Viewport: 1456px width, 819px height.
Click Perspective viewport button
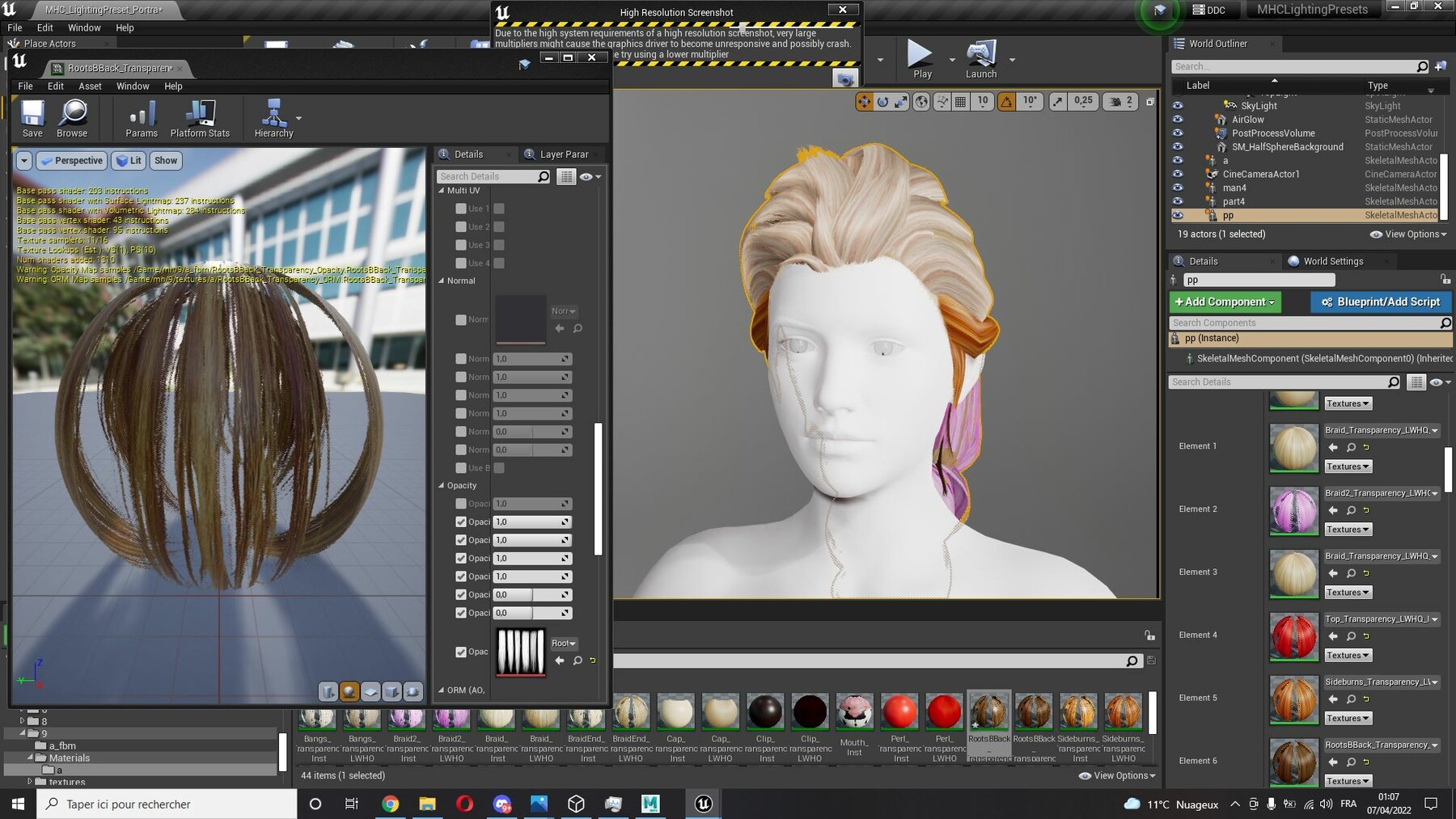[71, 160]
